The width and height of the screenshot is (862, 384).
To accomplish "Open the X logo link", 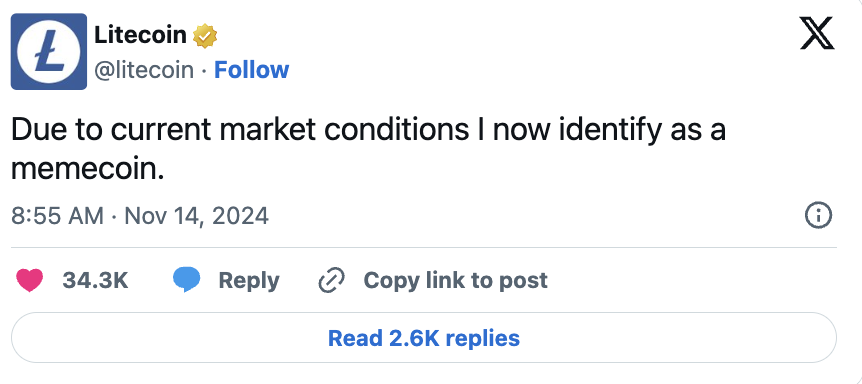I will point(816,36).
